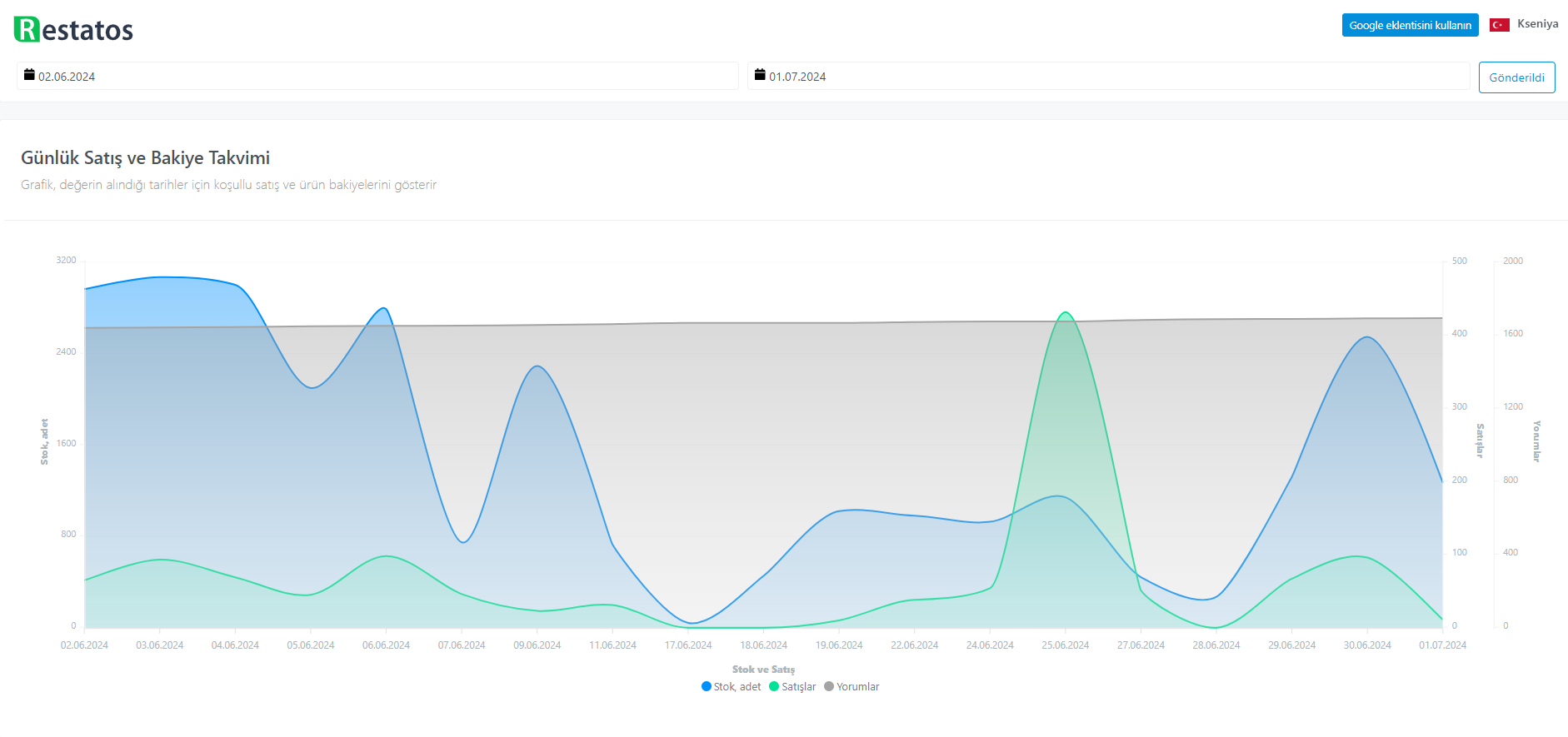
Task: Click x-axis label 19.06.2024
Action: [839, 645]
